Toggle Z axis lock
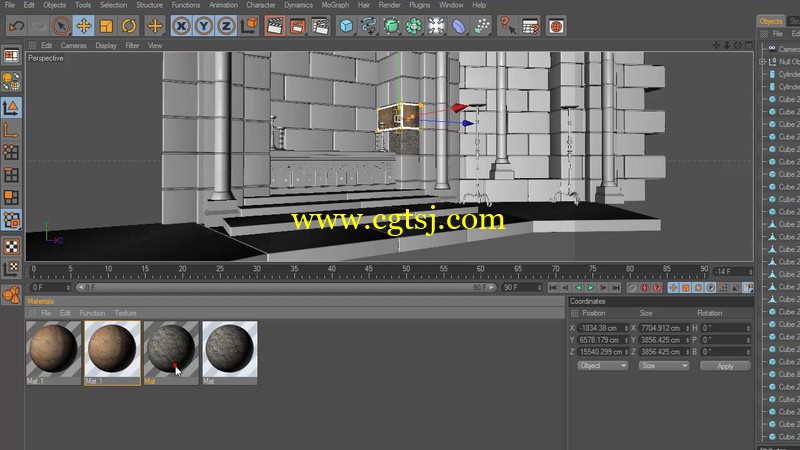 click(x=226, y=26)
